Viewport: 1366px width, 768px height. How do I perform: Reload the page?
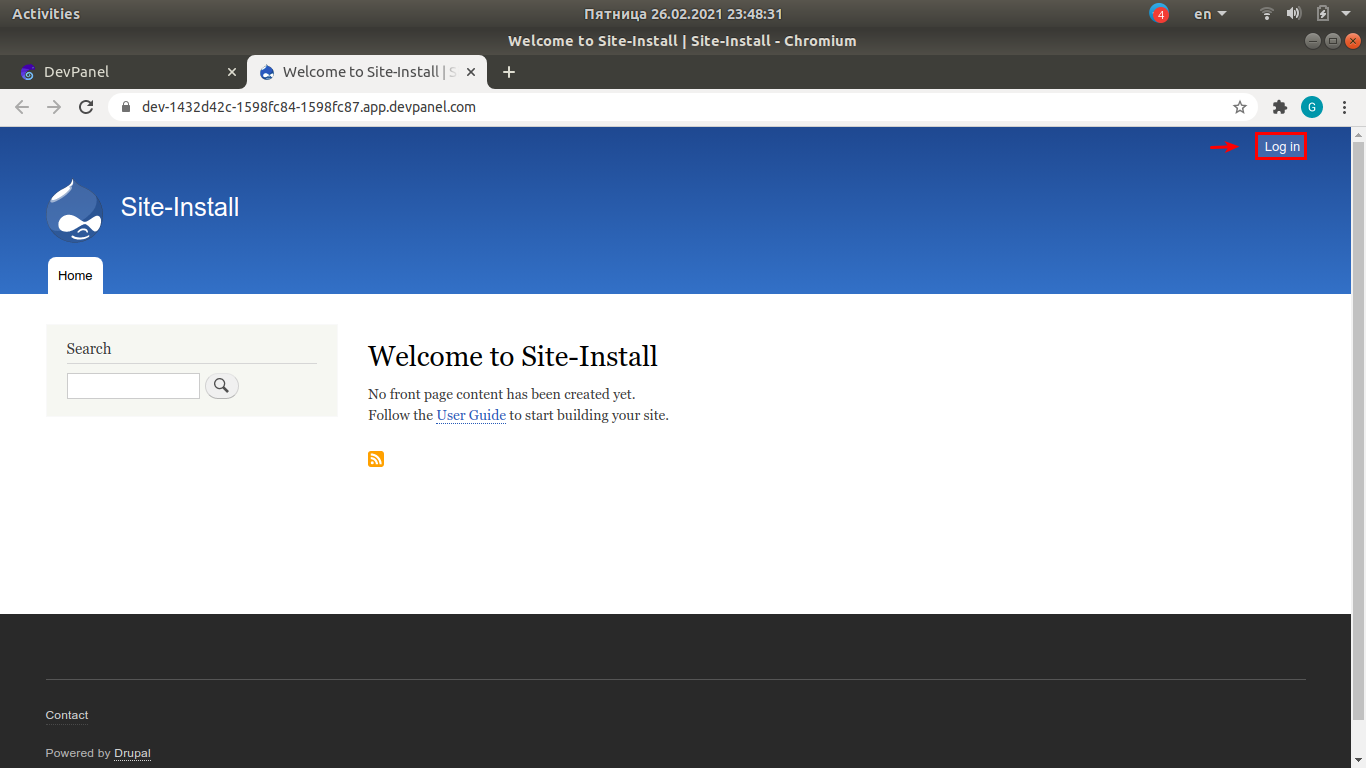tap(86, 107)
